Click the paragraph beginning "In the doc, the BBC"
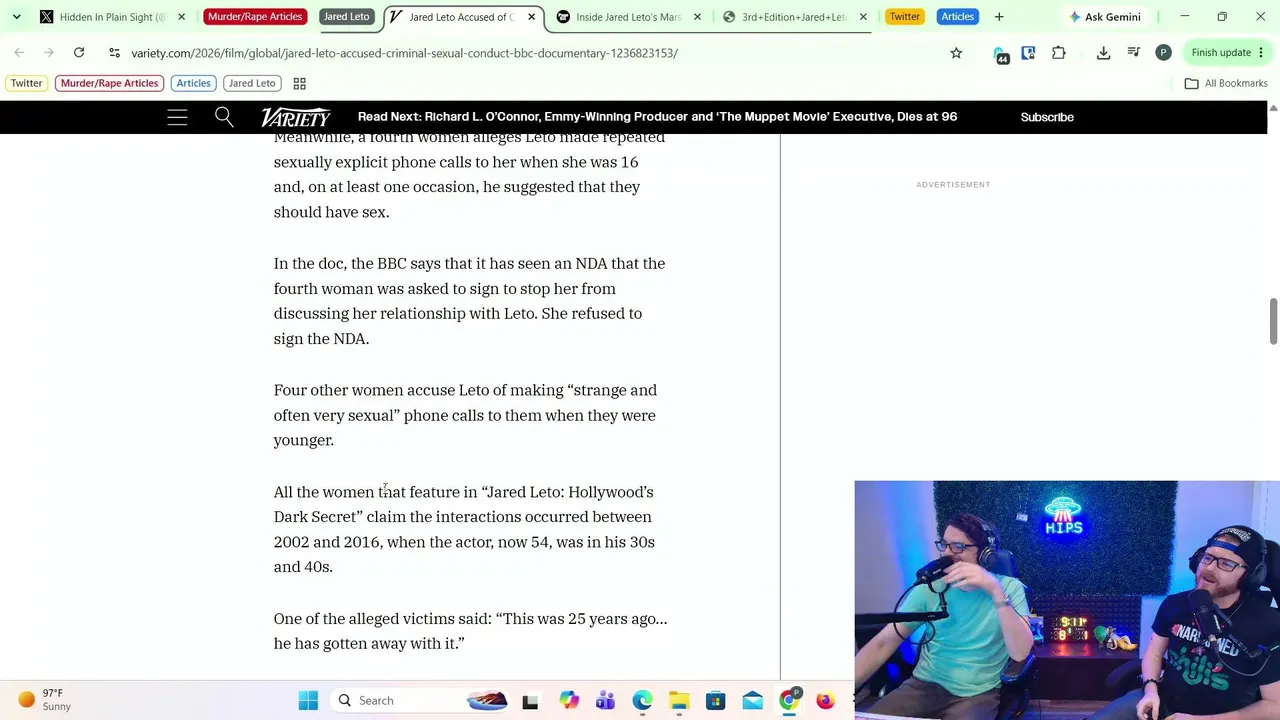The width and height of the screenshot is (1280, 720). pyautogui.click(x=469, y=301)
